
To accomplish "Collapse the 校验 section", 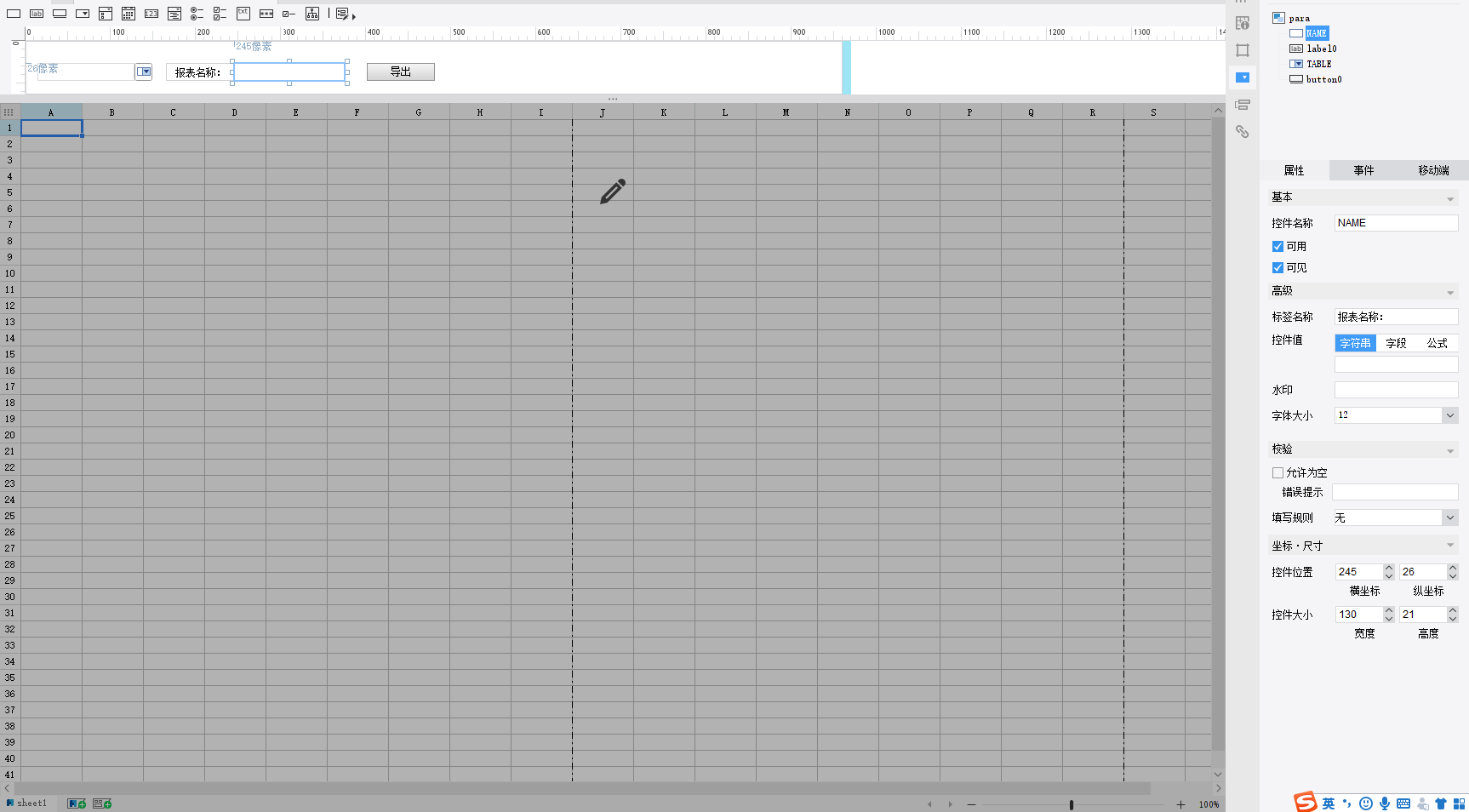I will coord(1450,451).
